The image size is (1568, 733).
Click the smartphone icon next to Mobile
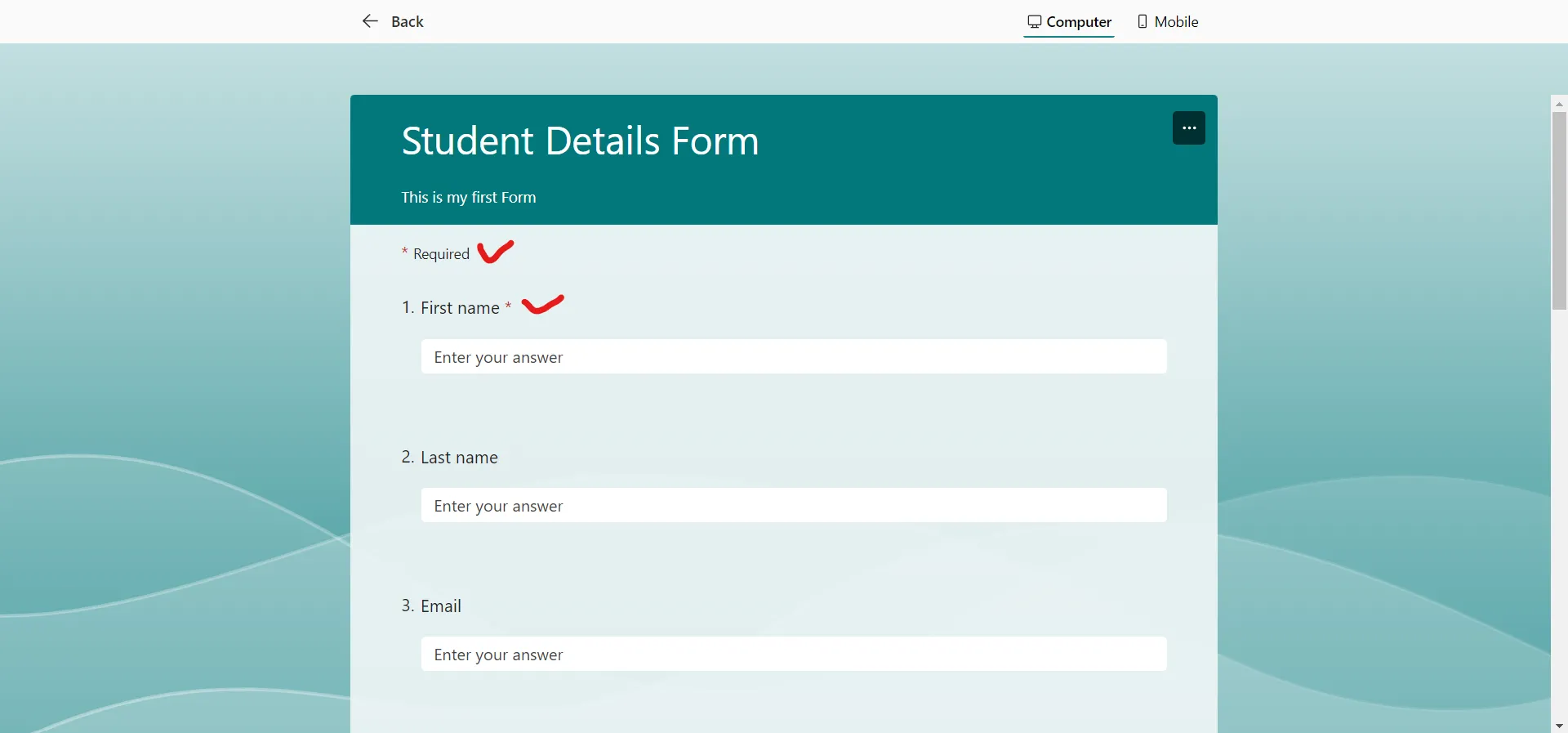(x=1143, y=21)
